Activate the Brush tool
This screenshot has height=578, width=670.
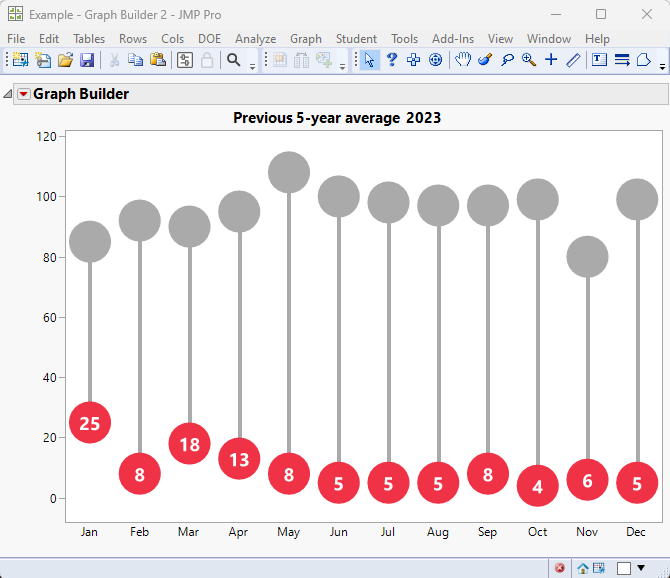[485, 59]
